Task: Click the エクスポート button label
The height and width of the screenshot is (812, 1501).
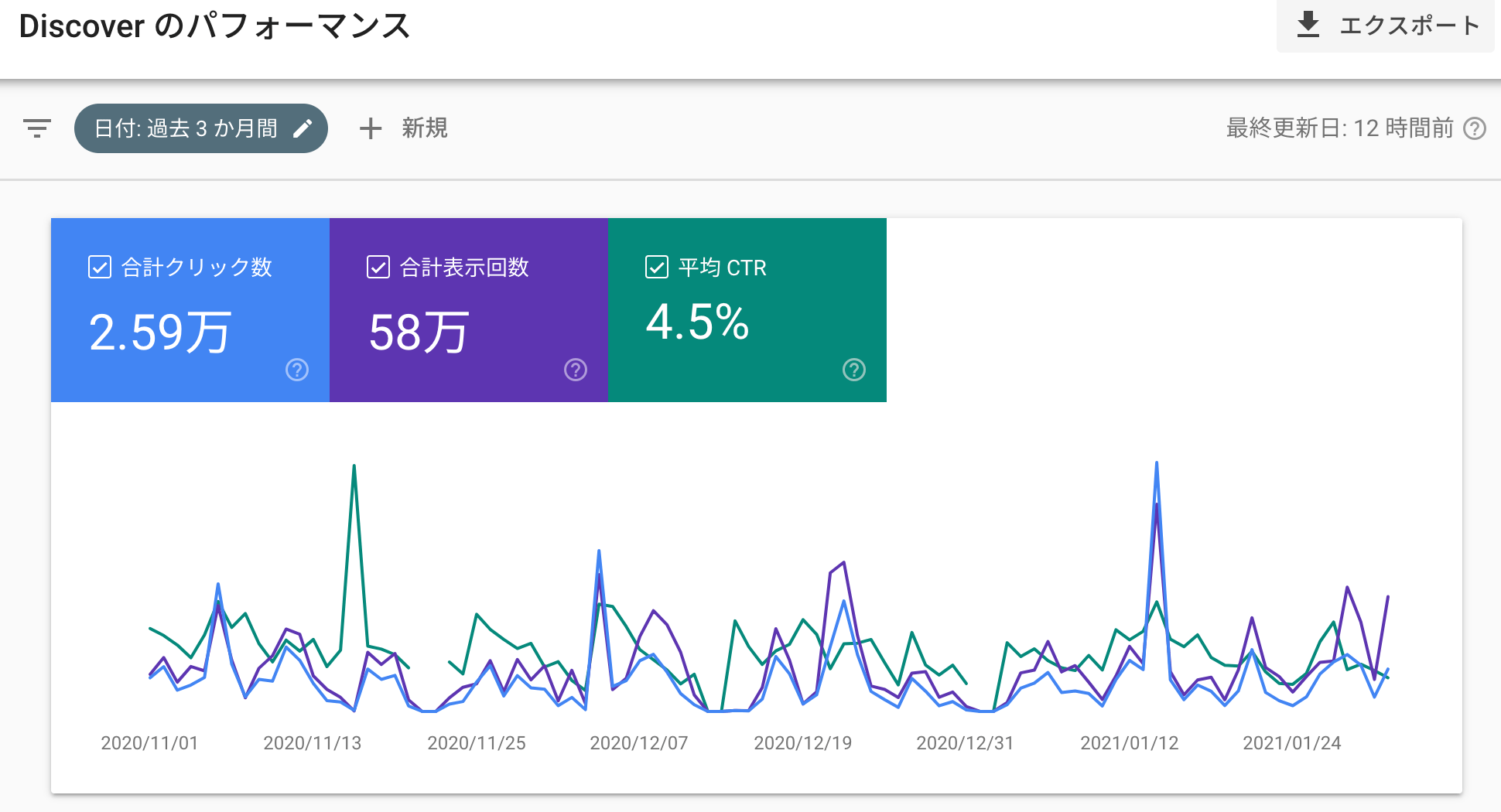Action: coord(1410,26)
